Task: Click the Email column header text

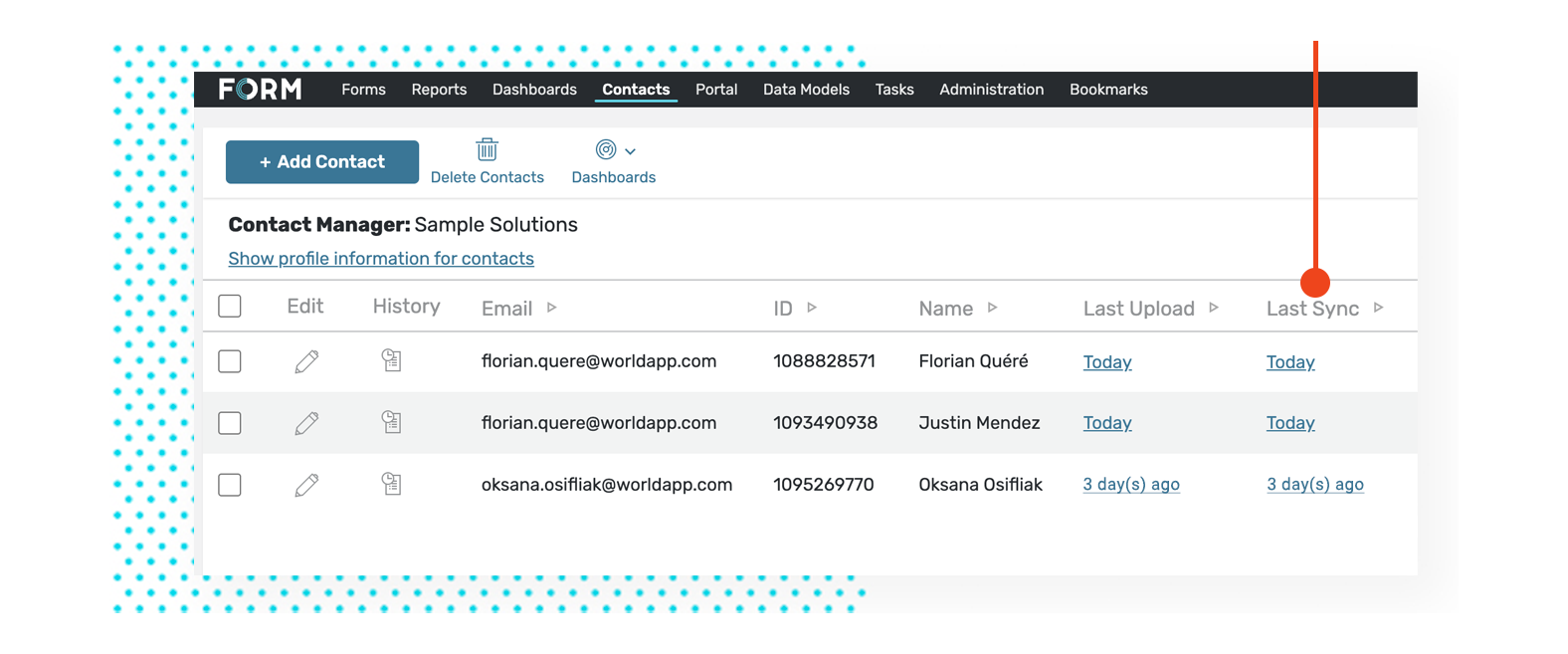Action: tap(506, 309)
